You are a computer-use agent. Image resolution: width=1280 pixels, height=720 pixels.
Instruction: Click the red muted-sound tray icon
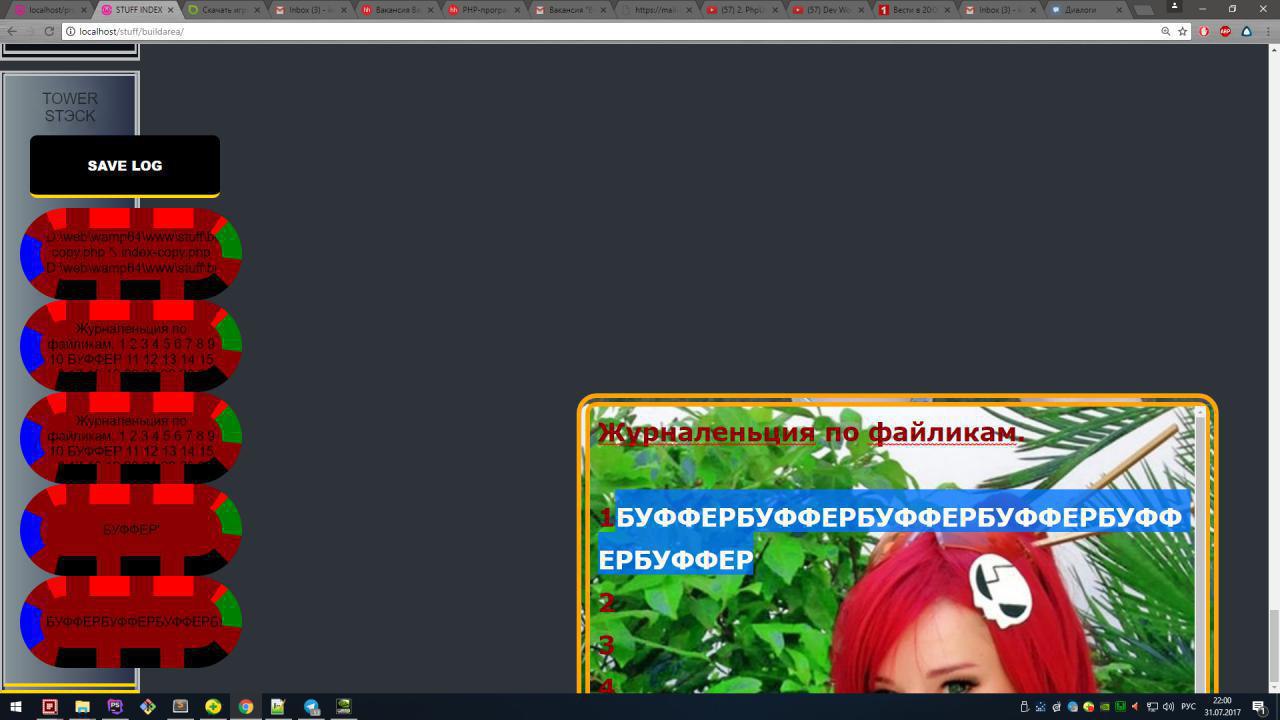tap(1136, 707)
